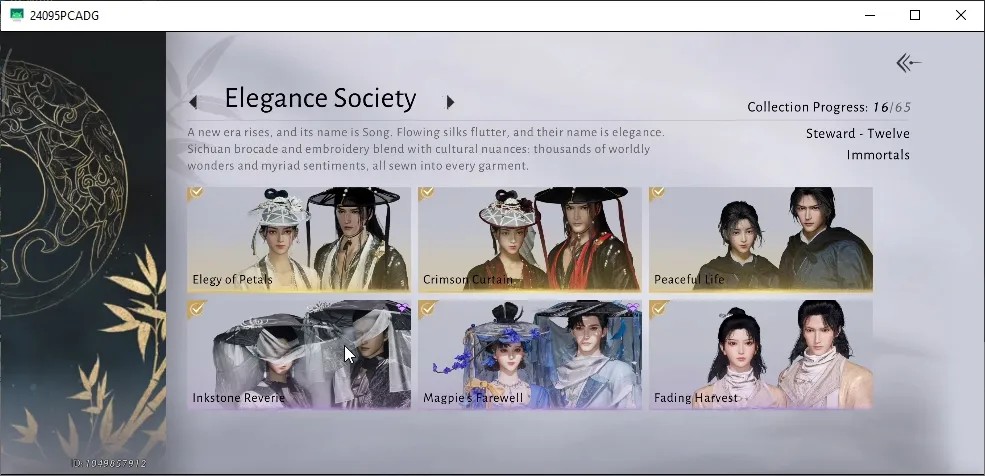Click the Collection Progress 16/65 text
985x476 pixels.
tap(829, 107)
